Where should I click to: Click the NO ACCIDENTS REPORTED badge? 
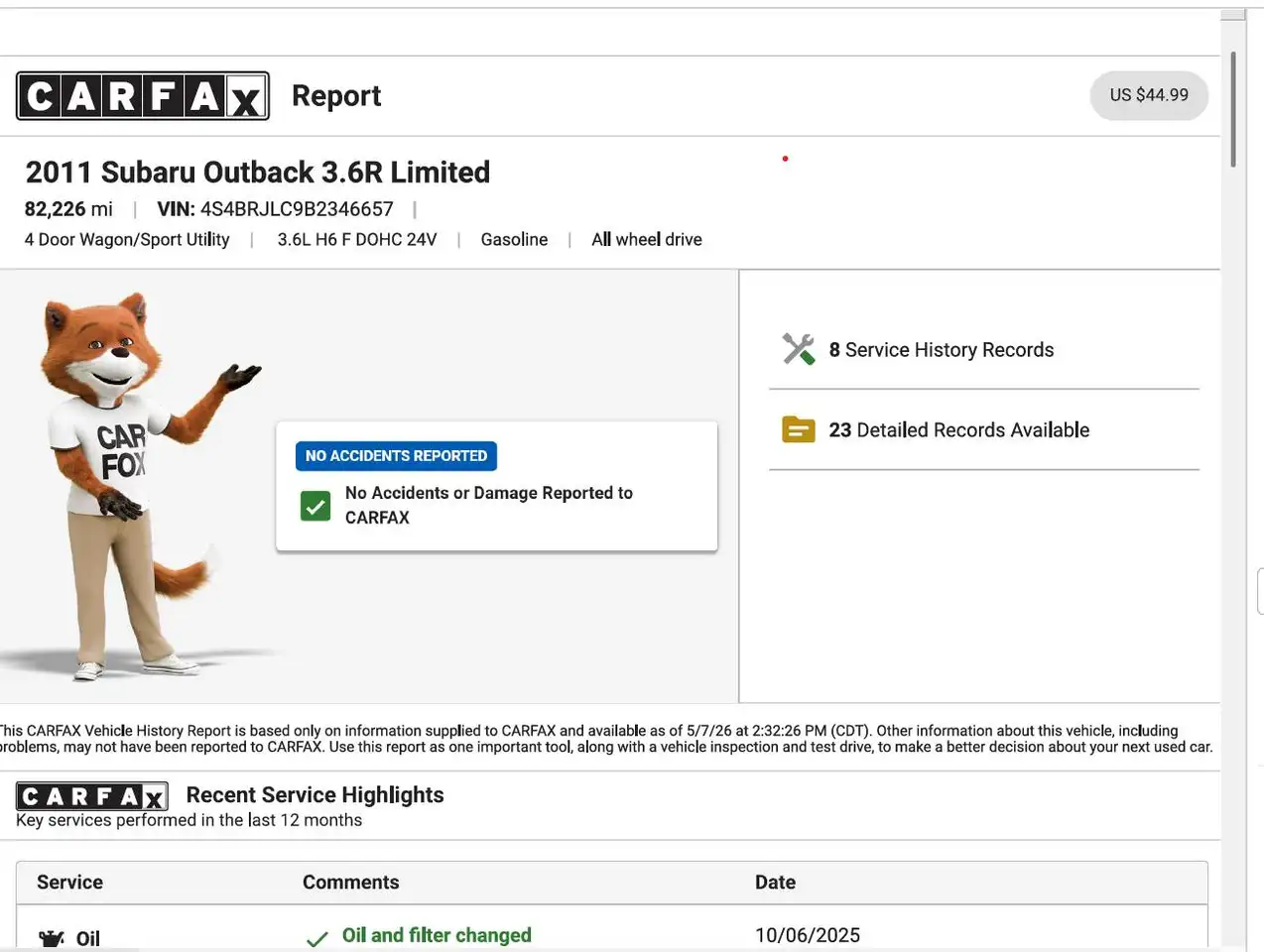396,456
